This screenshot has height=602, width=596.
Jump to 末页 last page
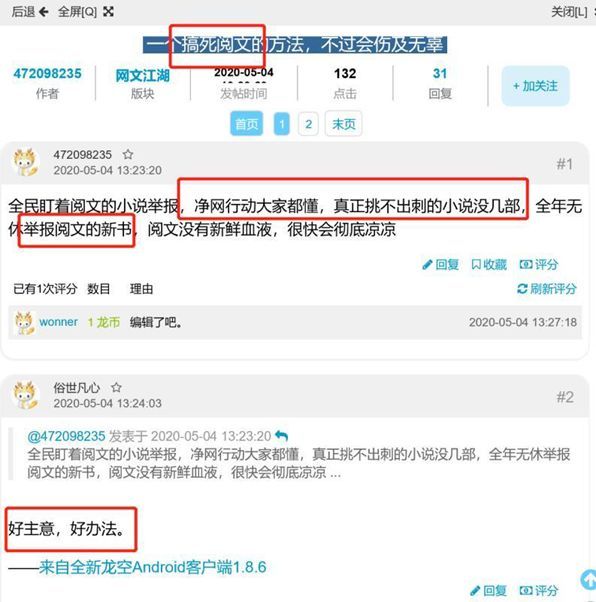click(344, 124)
